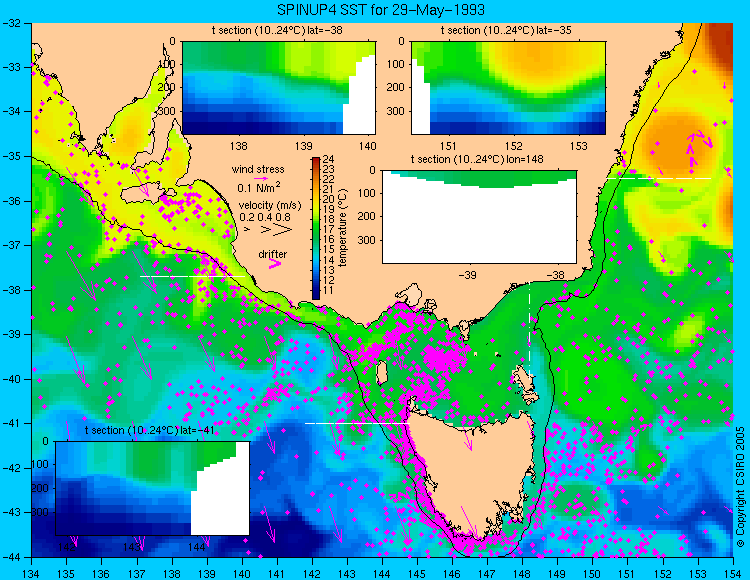The width and height of the screenshot is (750, 580).
Task: Click the 't section (10..24°C) lat=-41' heading
Action: pos(150,430)
